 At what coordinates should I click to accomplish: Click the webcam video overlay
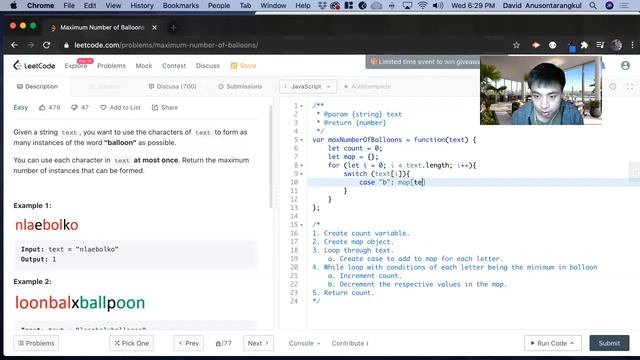coord(540,91)
